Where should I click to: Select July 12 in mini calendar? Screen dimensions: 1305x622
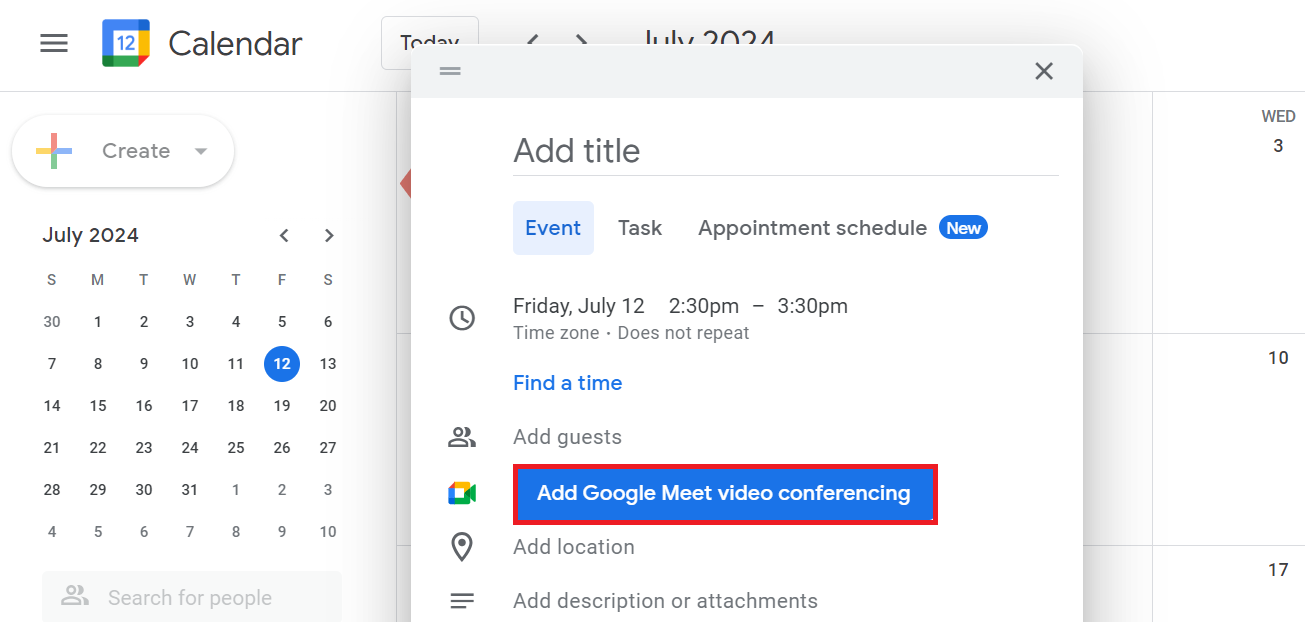(282, 364)
